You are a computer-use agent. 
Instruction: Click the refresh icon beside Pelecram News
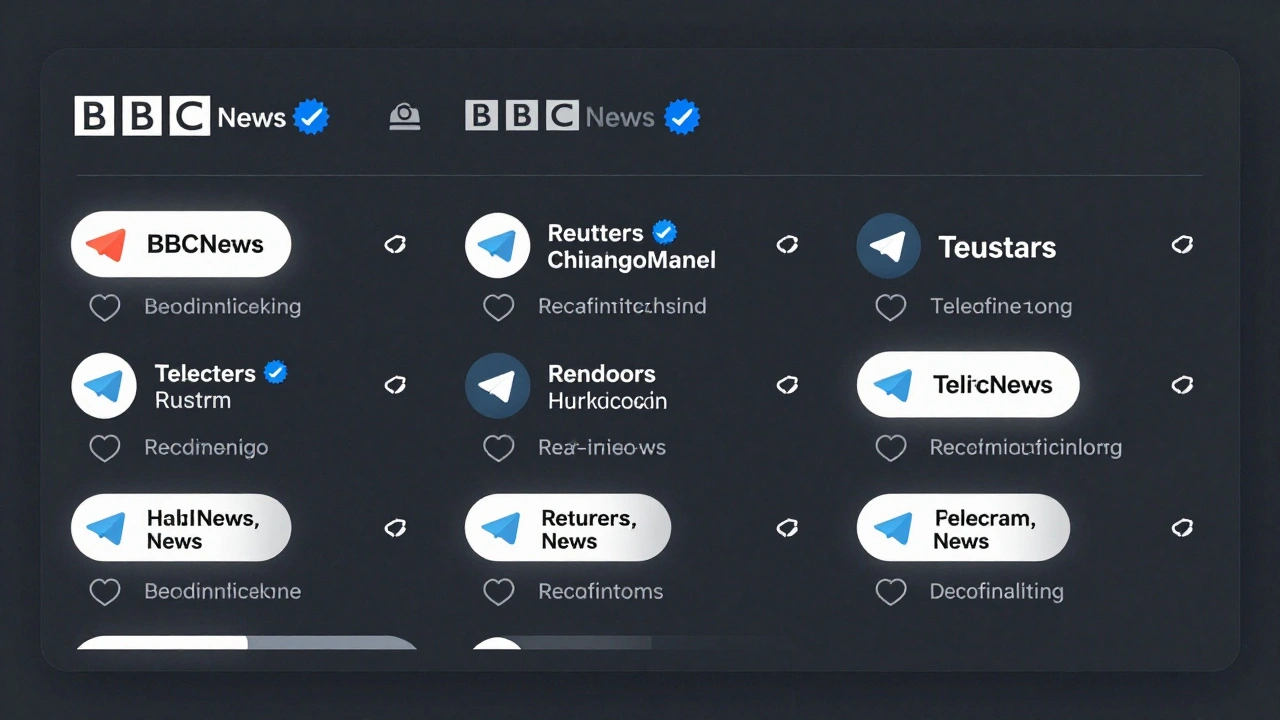point(1182,528)
